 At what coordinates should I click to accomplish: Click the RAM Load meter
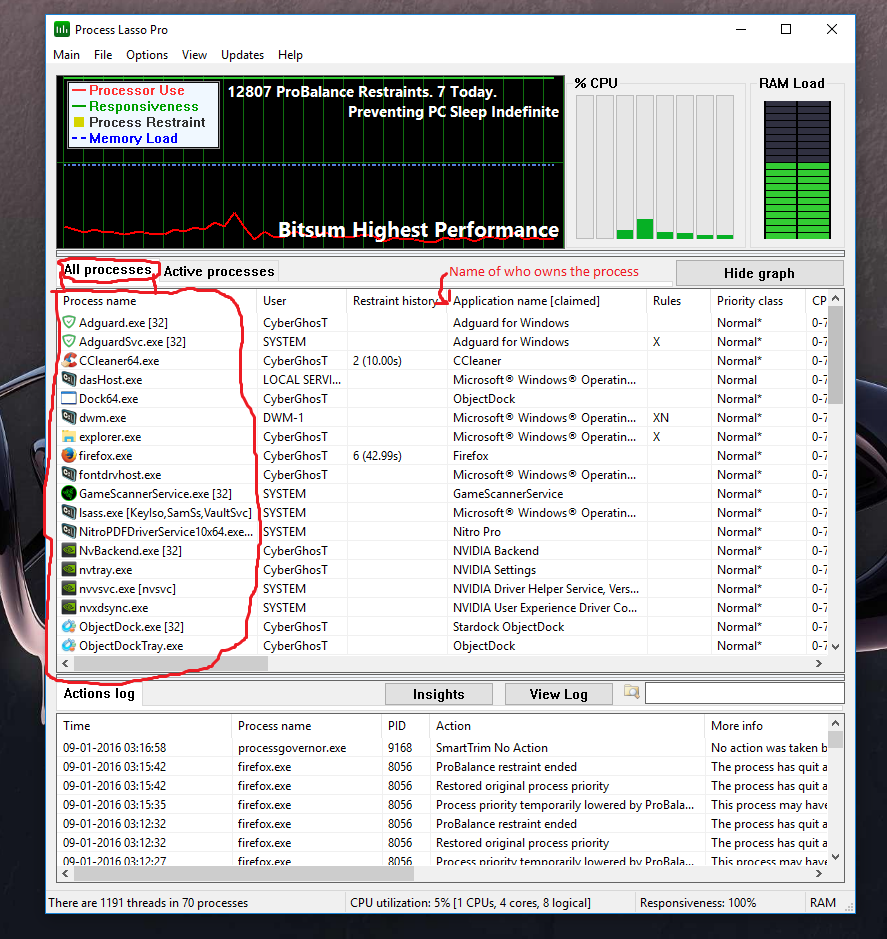point(797,170)
